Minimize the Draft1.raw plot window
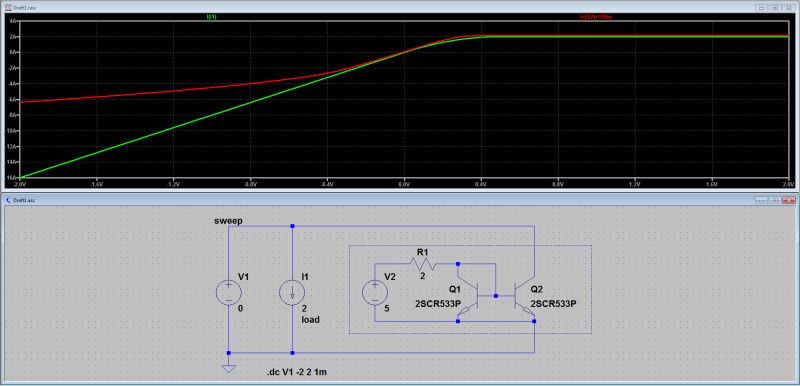 tap(762, 8)
